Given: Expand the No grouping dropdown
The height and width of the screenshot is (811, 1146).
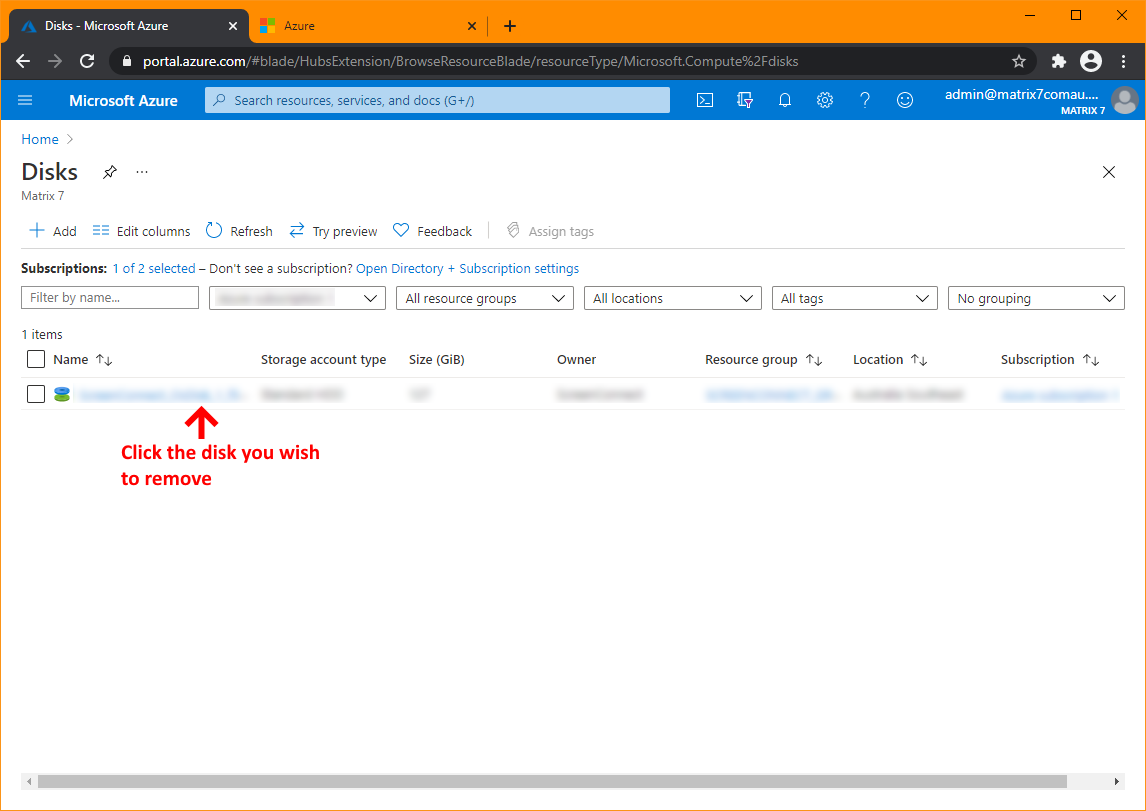Looking at the screenshot, I should (1036, 298).
